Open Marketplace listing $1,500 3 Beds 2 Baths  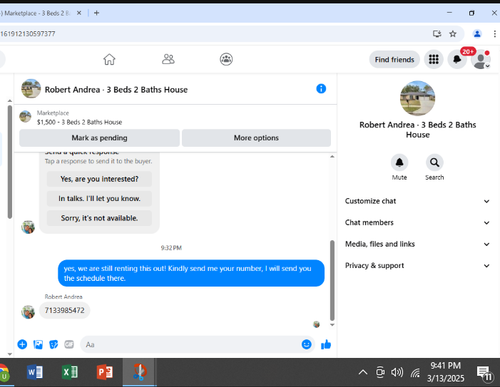(x=79, y=118)
